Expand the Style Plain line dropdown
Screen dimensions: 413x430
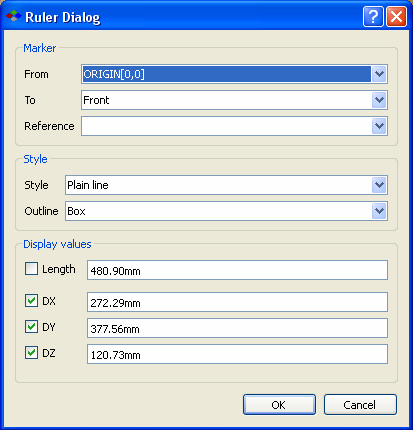click(x=379, y=185)
